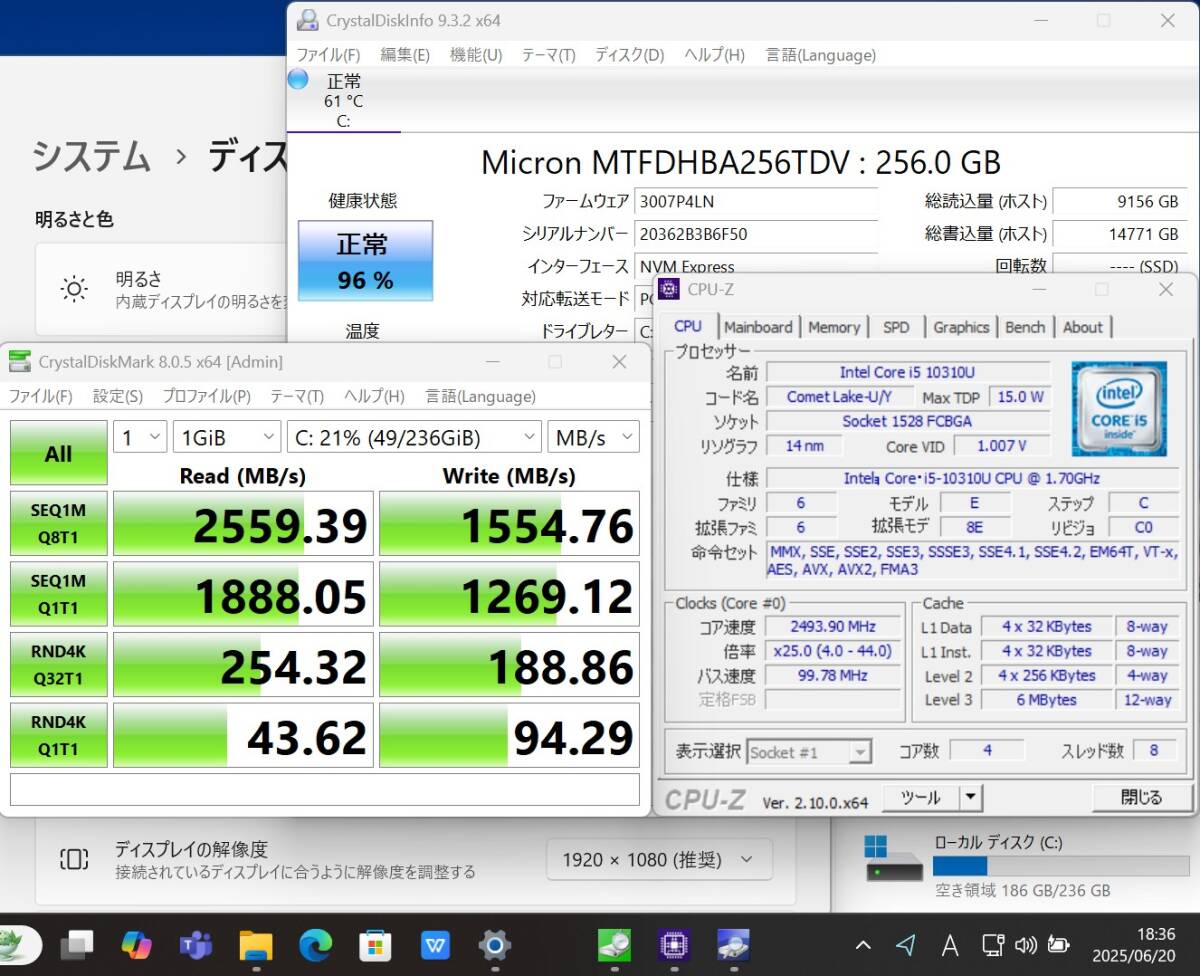Click CrystalDiskMark title bar app icon
Image resolution: width=1200 pixels, height=976 pixels.
[x=20, y=362]
